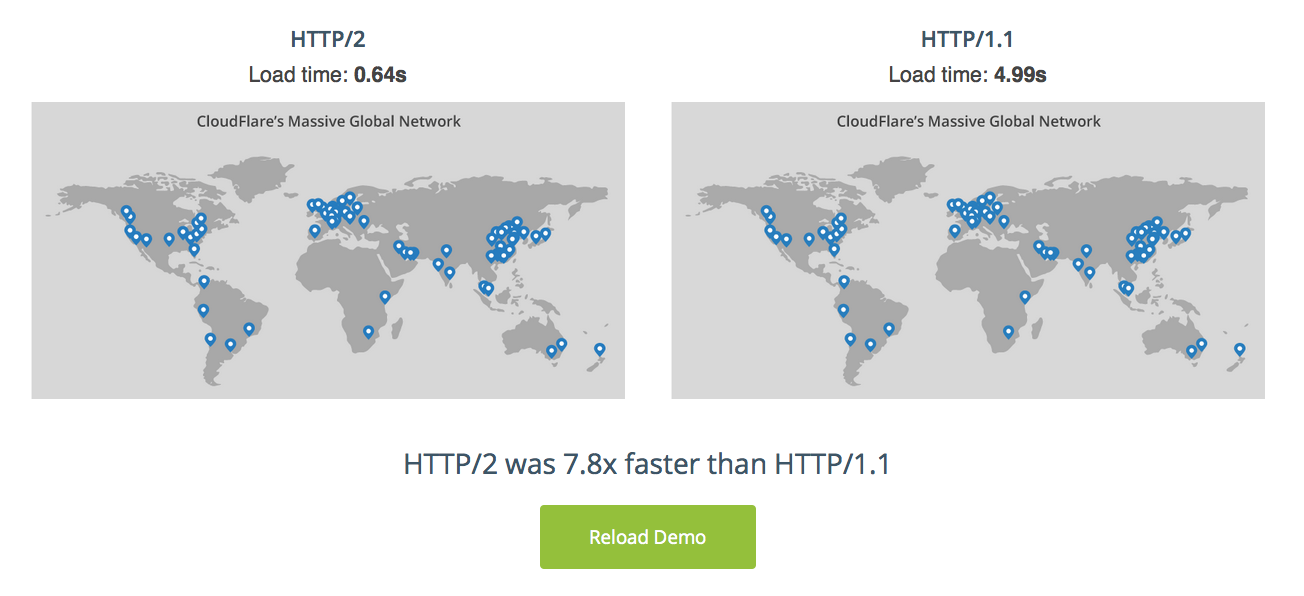Select the "Load time: 0.64s" text
This screenshot has height=596, width=1304.
tap(328, 74)
